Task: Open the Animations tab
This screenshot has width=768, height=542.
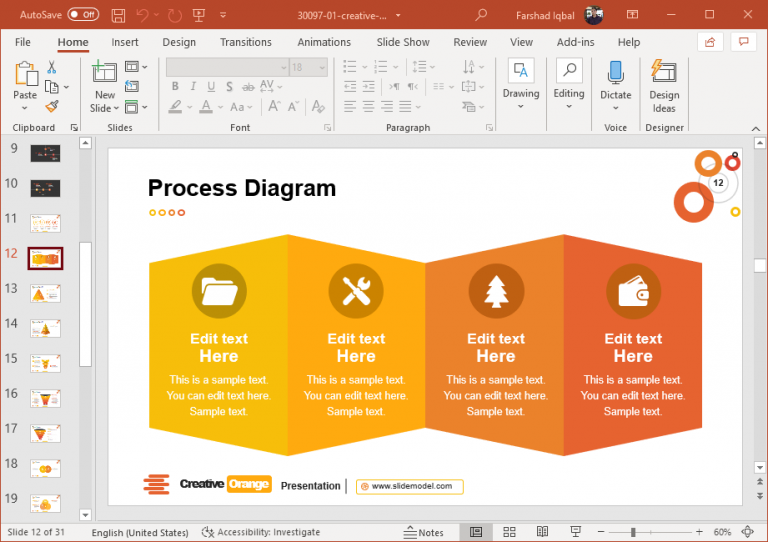Action: pos(324,42)
